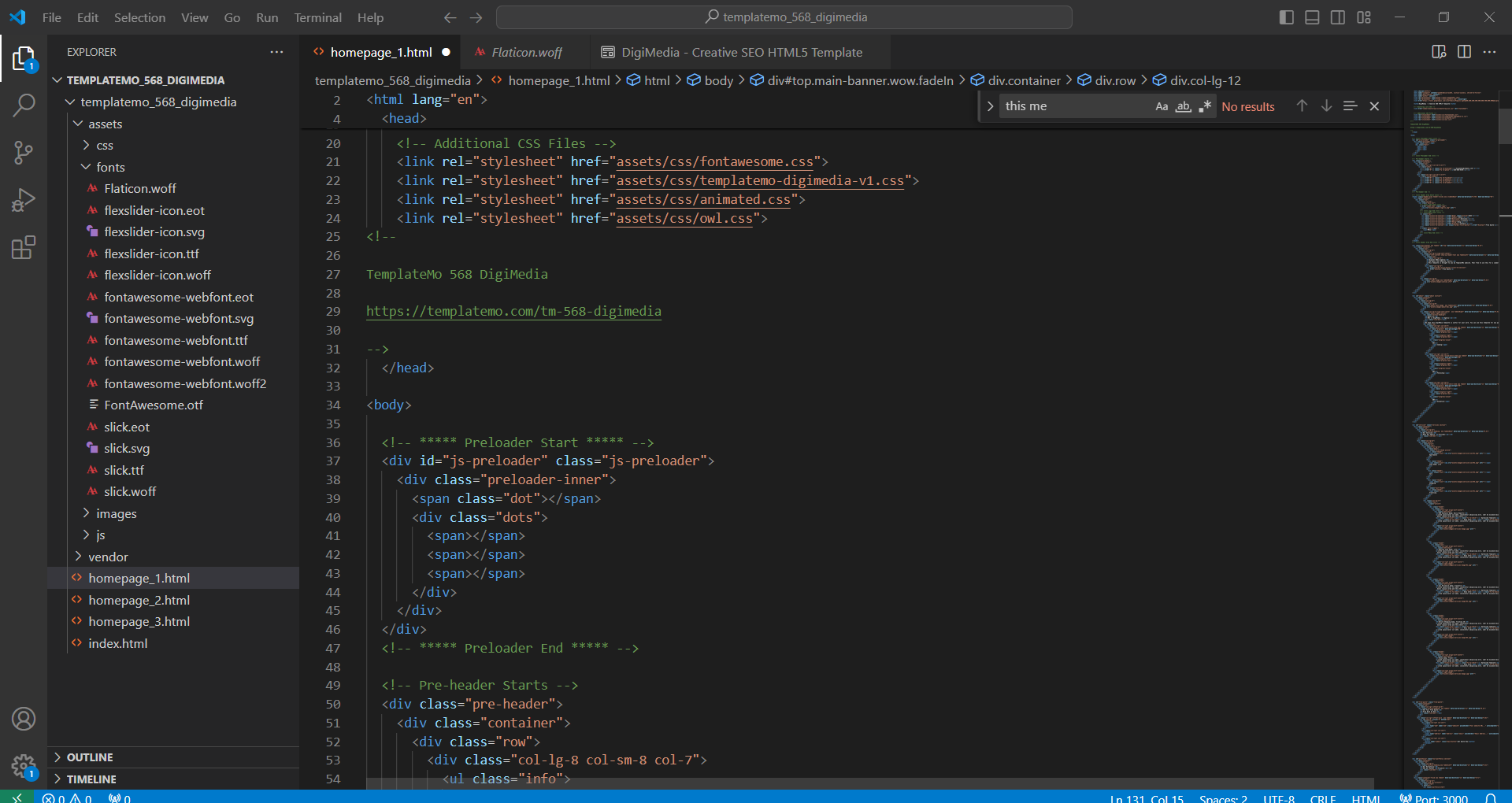Open errors and warnings count in status bar
The width and height of the screenshot is (1512, 803).
tap(67, 797)
